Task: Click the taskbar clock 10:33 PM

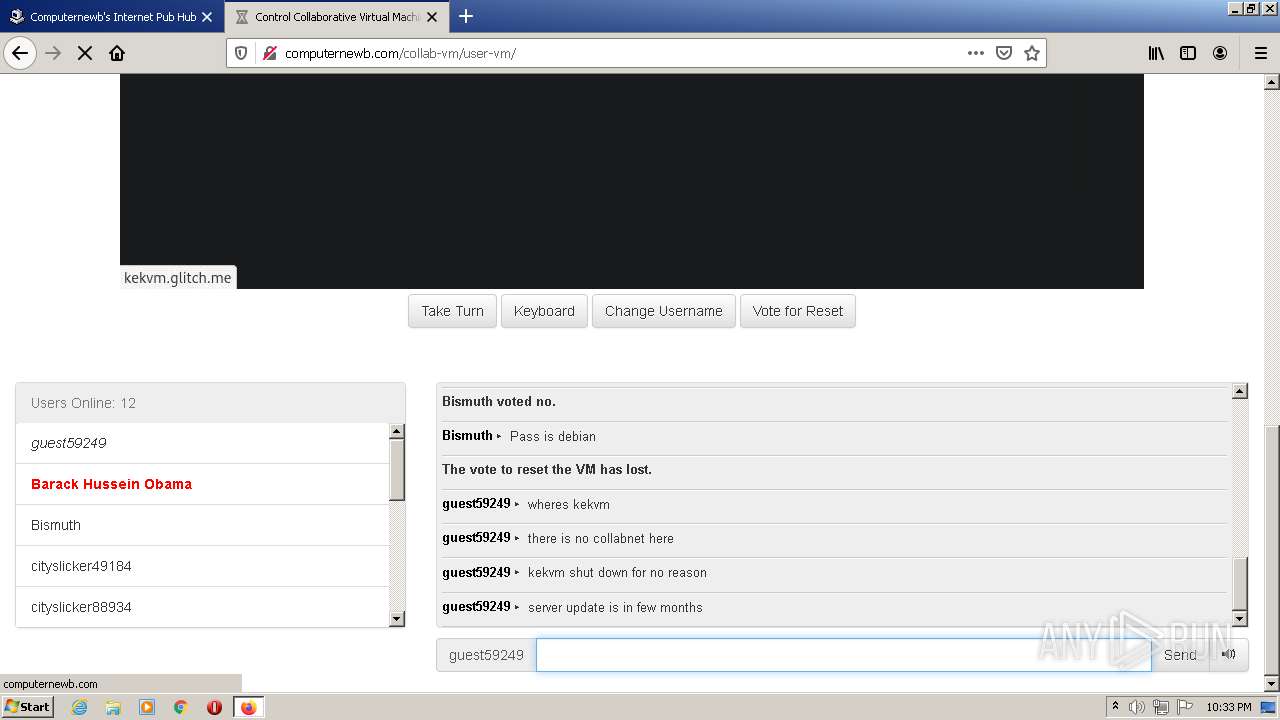Action: click(1228, 707)
